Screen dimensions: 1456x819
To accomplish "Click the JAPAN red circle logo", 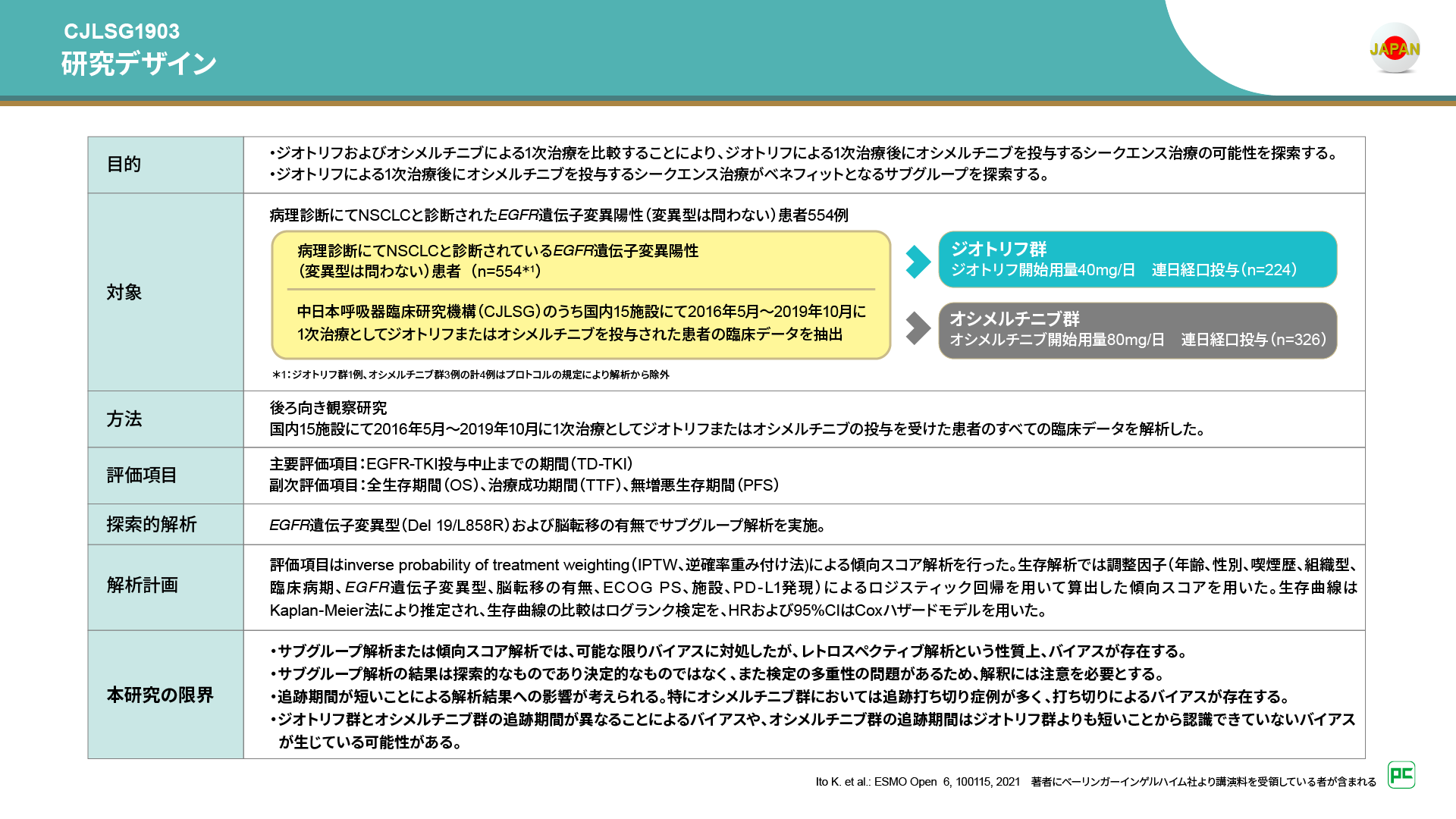I will pos(1394,49).
